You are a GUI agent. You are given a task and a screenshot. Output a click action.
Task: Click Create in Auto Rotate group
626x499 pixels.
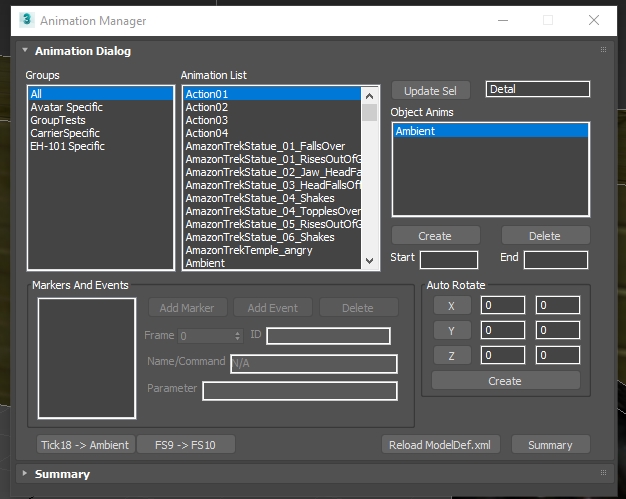point(506,380)
